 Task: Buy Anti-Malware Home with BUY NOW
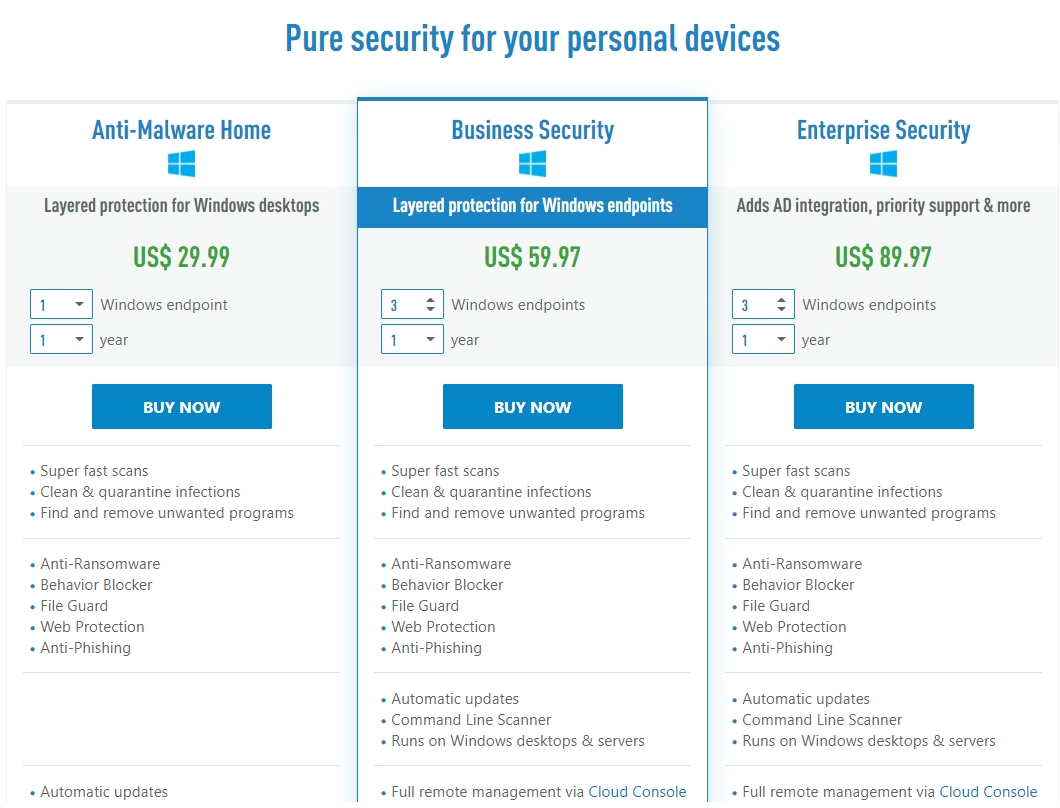(182, 406)
